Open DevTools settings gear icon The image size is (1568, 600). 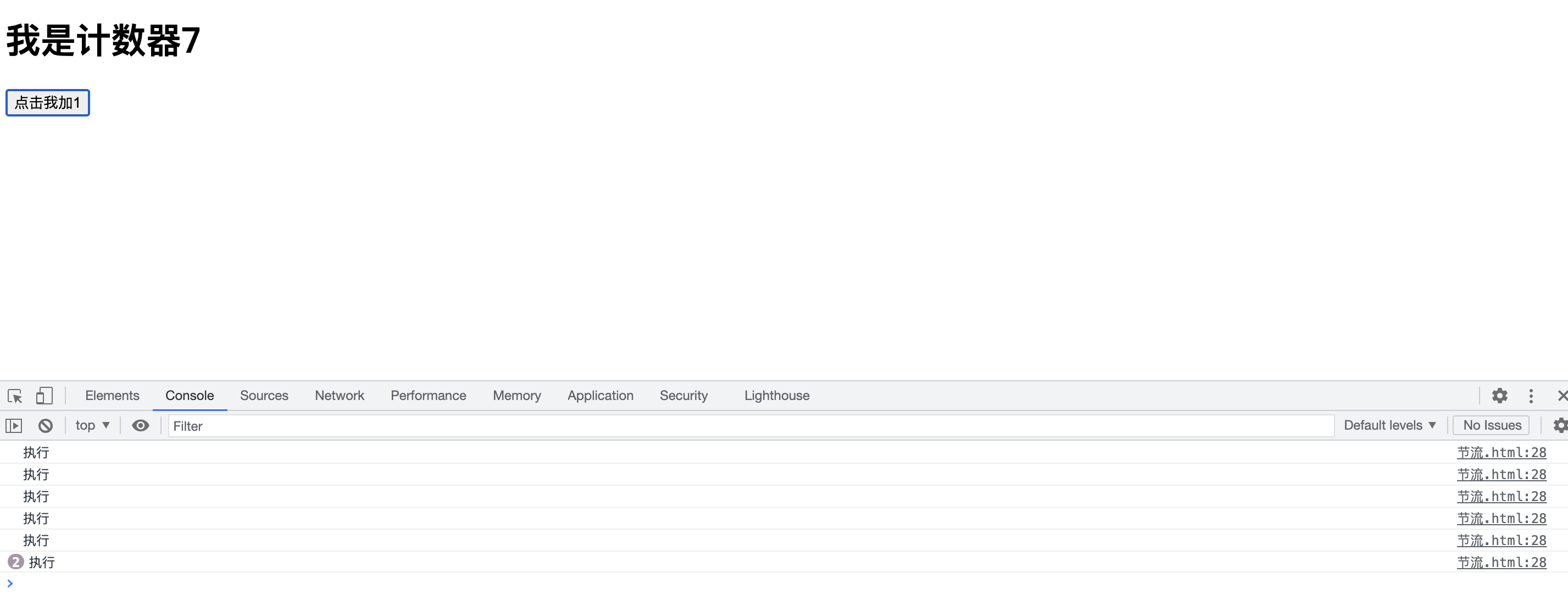pos(1499,396)
